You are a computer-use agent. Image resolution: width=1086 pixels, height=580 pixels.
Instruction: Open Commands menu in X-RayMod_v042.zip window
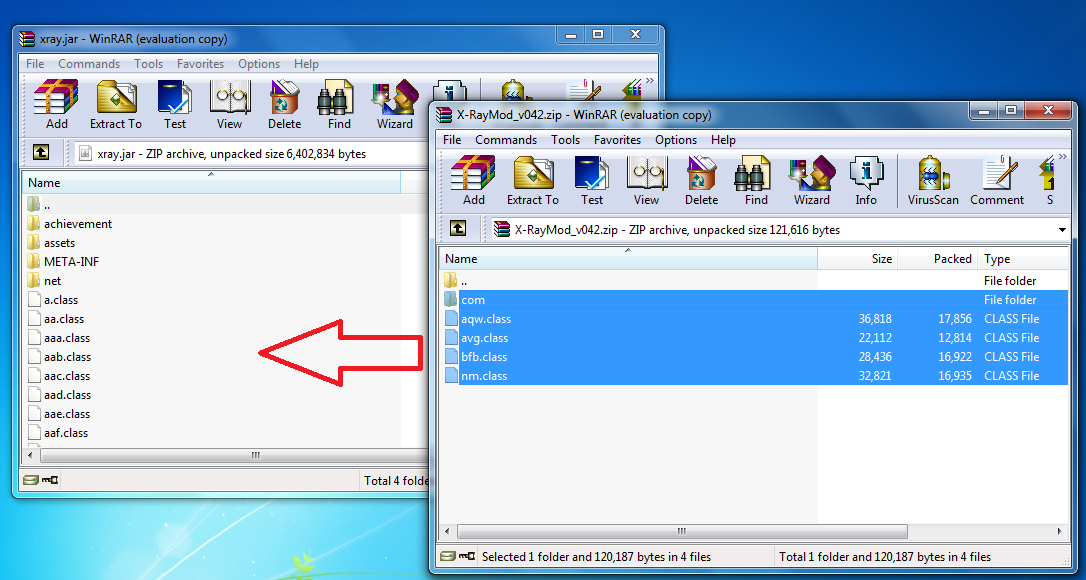point(506,140)
